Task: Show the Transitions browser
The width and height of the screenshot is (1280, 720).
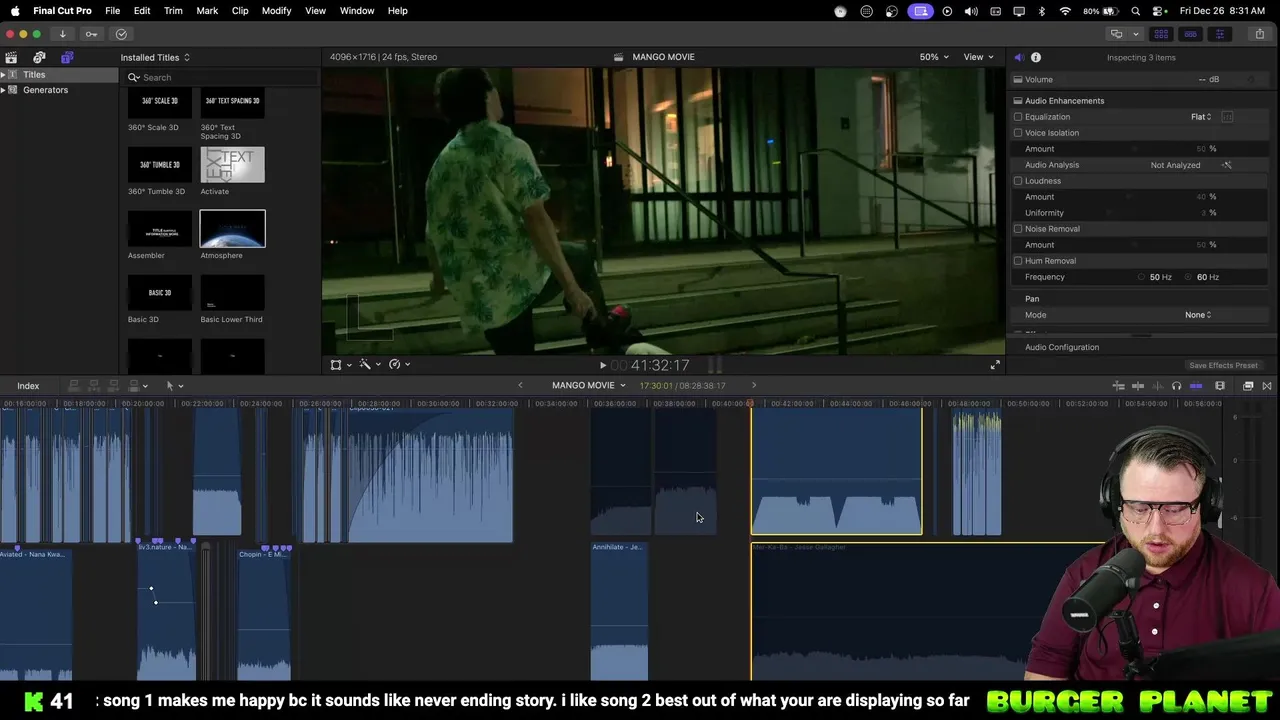Action: pyautogui.click(x=1267, y=386)
